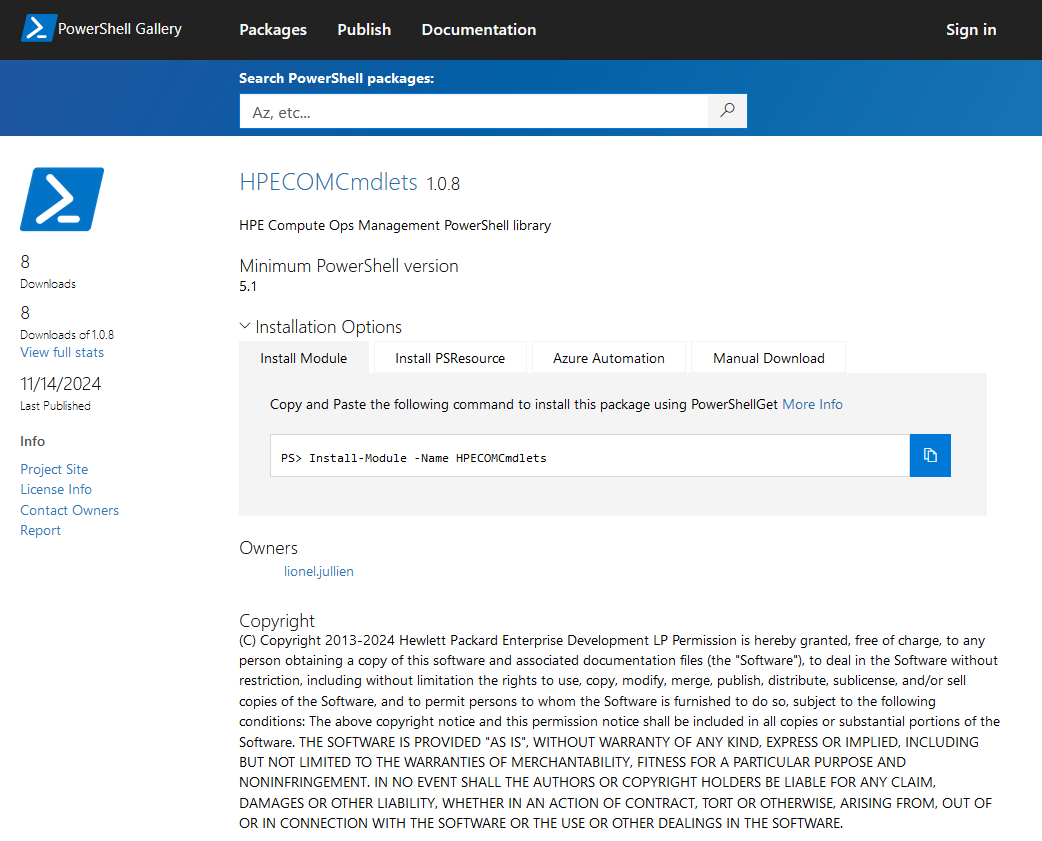Open the Packages menu item
This screenshot has width=1042, height=841.
point(273,30)
